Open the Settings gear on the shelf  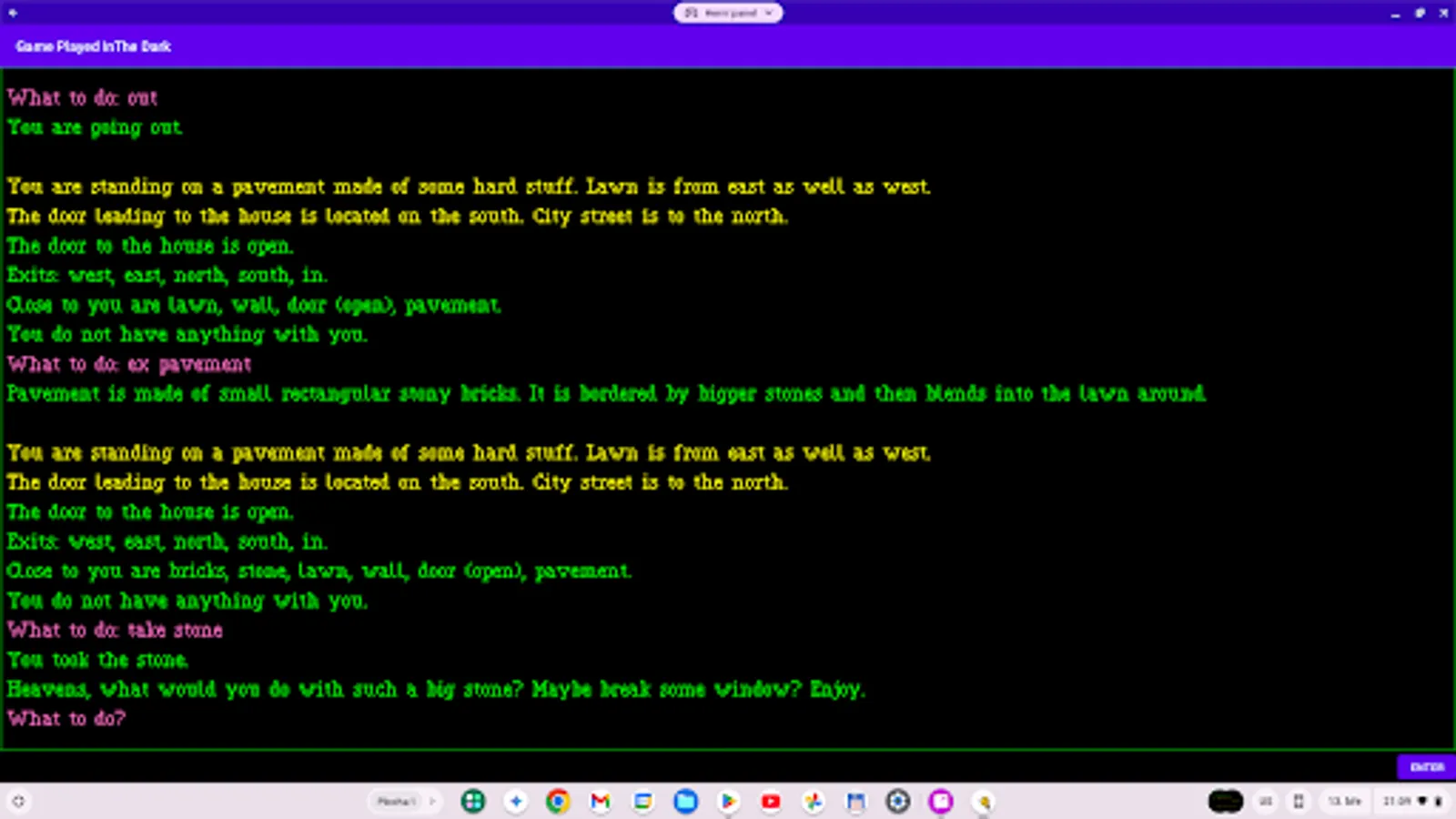click(898, 802)
